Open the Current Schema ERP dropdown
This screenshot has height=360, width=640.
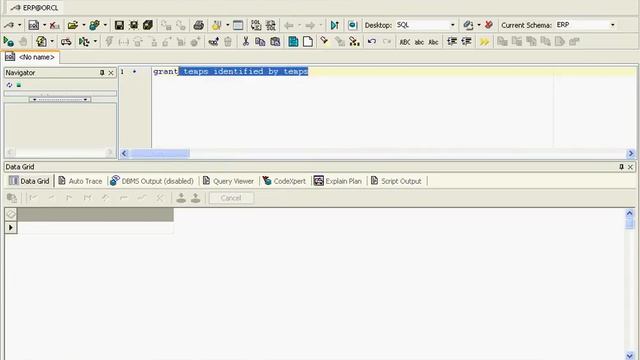(612, 25)
